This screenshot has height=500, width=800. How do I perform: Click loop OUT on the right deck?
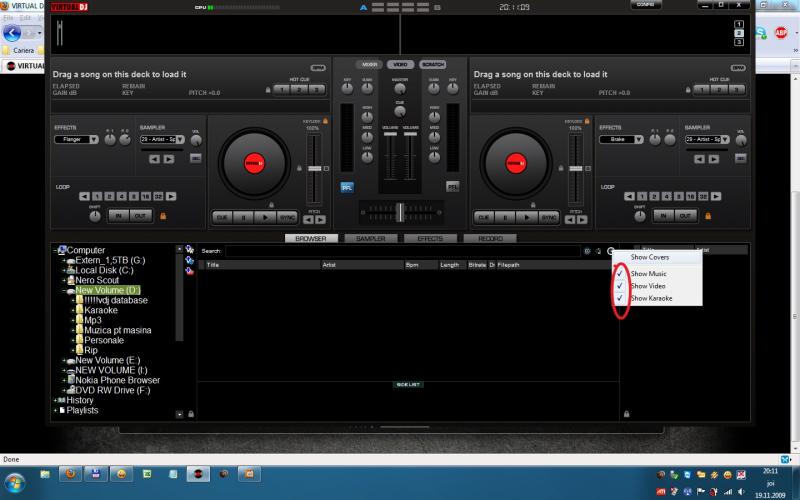686,215
